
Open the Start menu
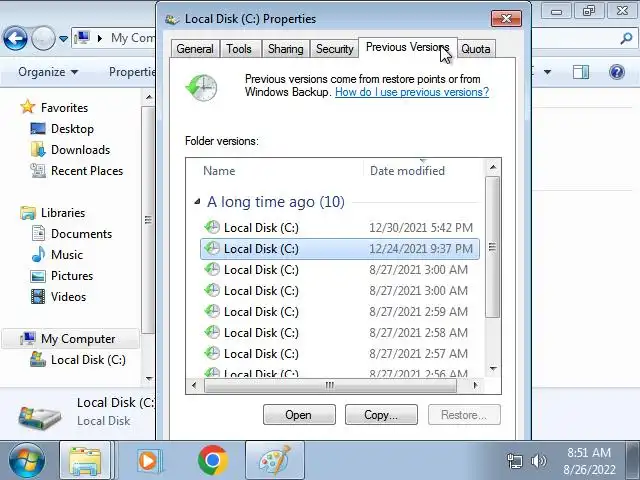(27, 460)
